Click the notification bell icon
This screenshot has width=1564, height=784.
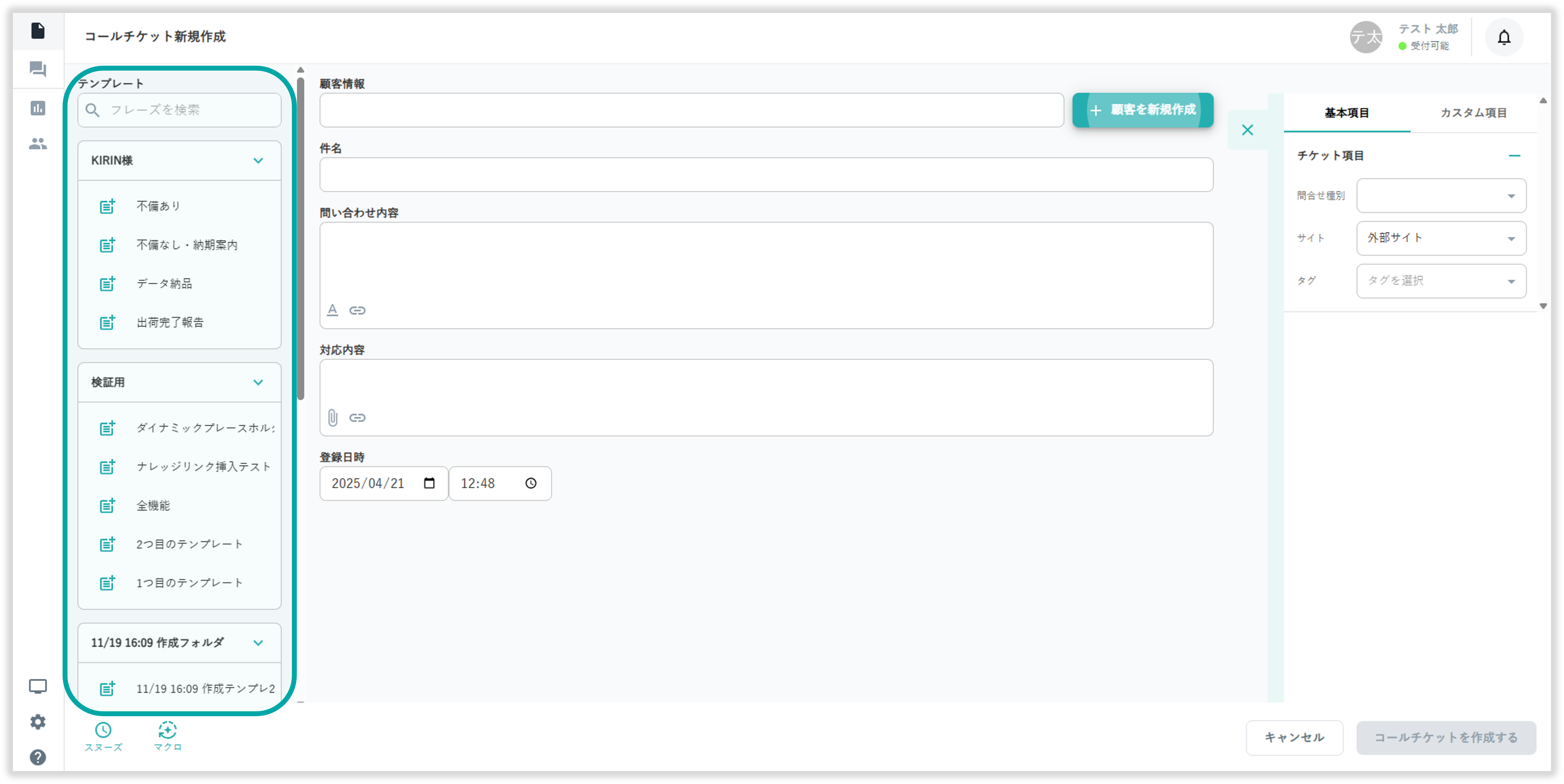coord(1503,38)
